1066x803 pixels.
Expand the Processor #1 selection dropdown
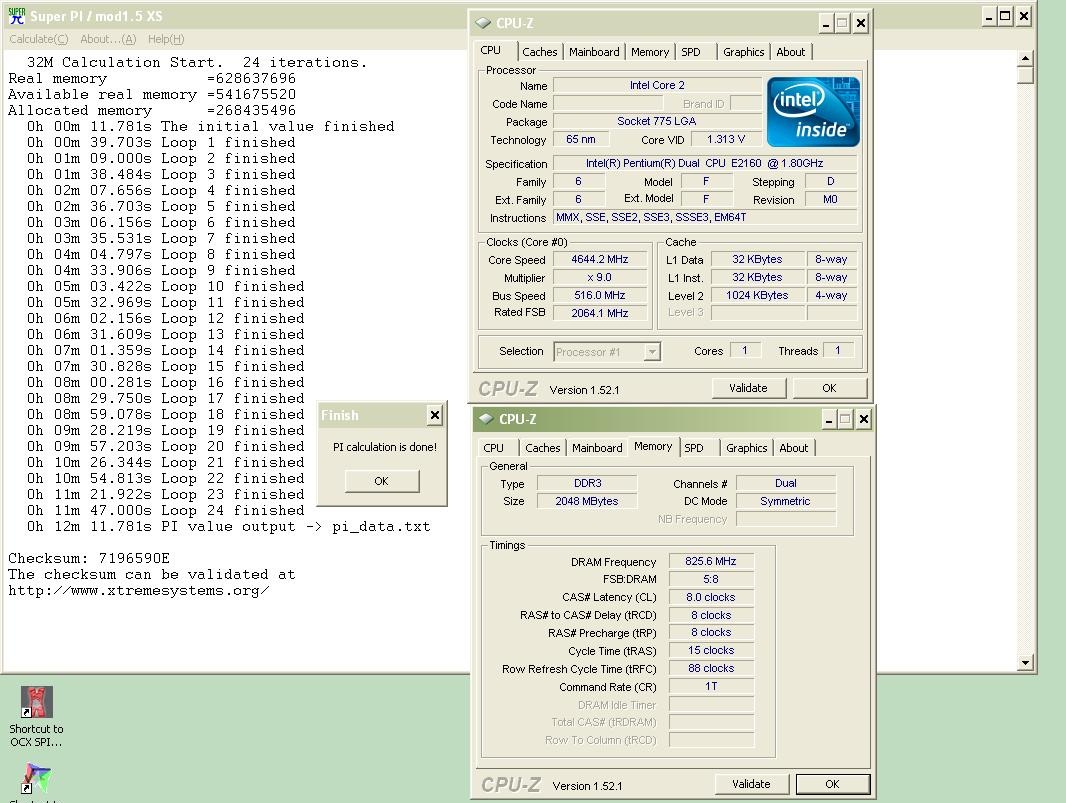pyautogui.click(x=652, y=352)
